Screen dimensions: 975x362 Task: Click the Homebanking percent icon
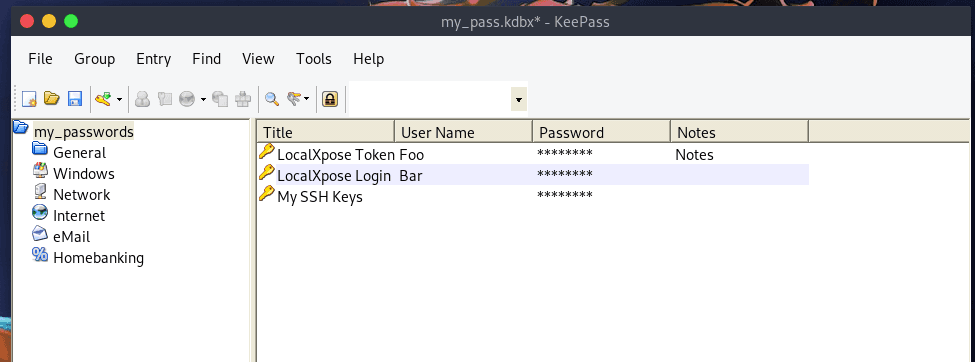(x=40, y=254)
